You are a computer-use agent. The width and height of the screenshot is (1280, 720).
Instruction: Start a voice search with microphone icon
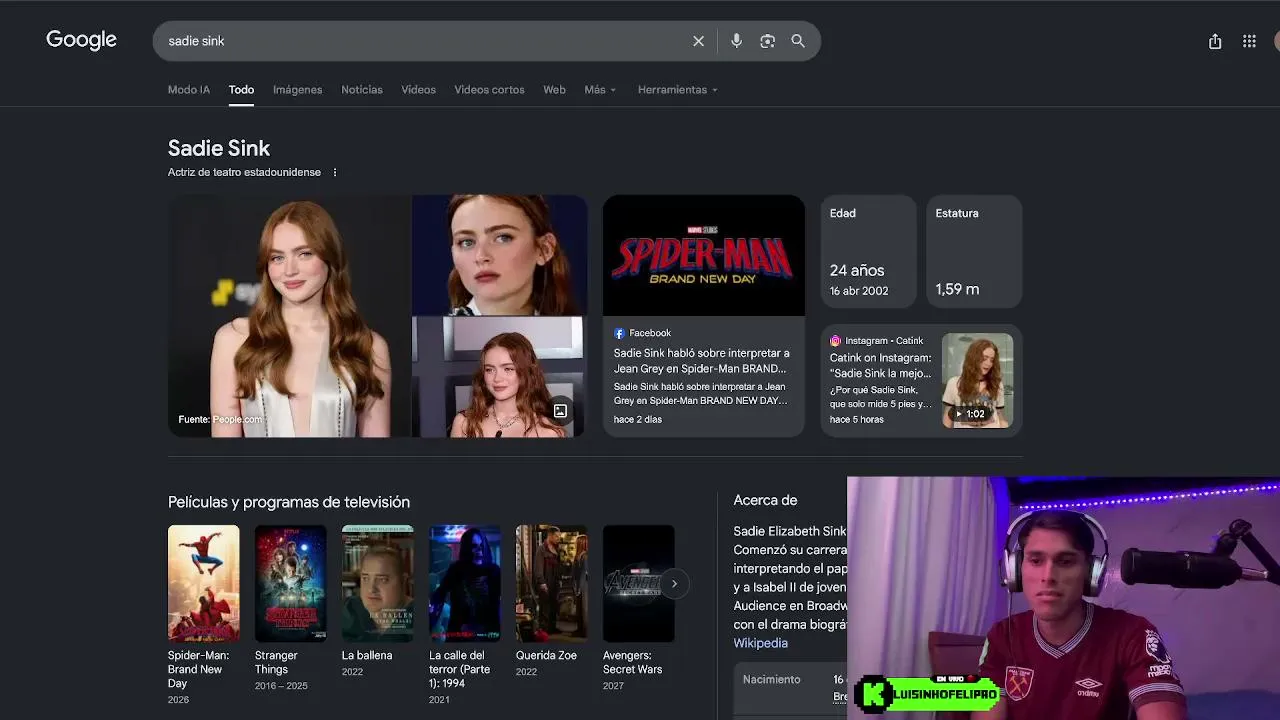[x=736, y=41]
